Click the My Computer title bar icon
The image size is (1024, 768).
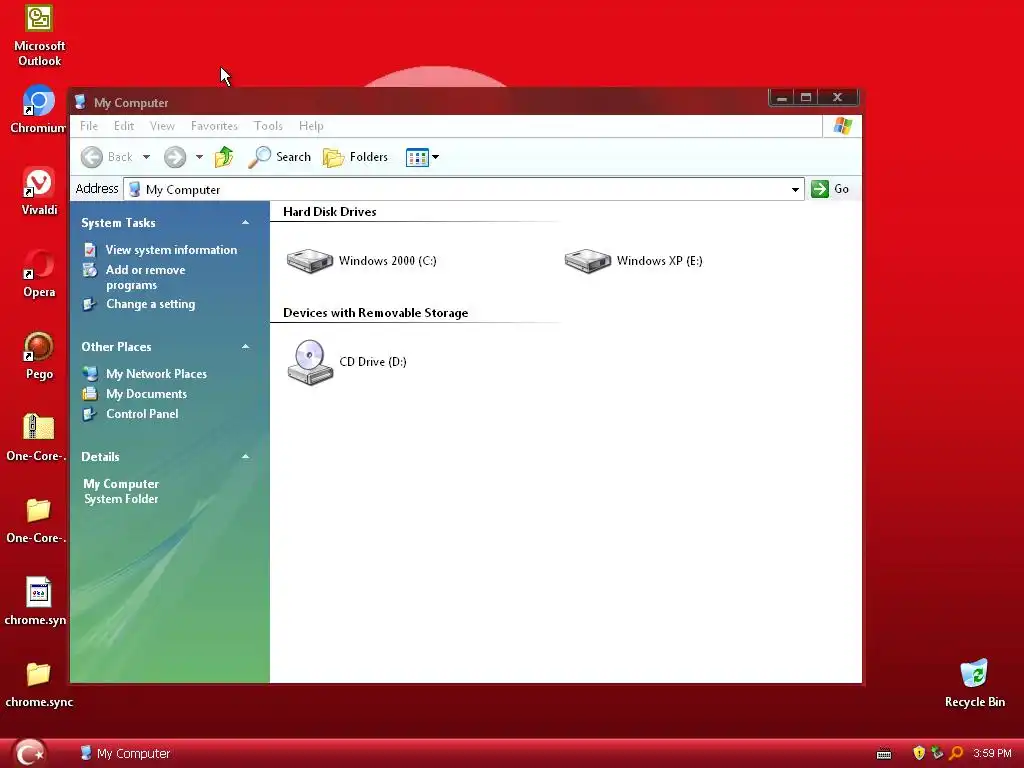(x=80, y=102)
